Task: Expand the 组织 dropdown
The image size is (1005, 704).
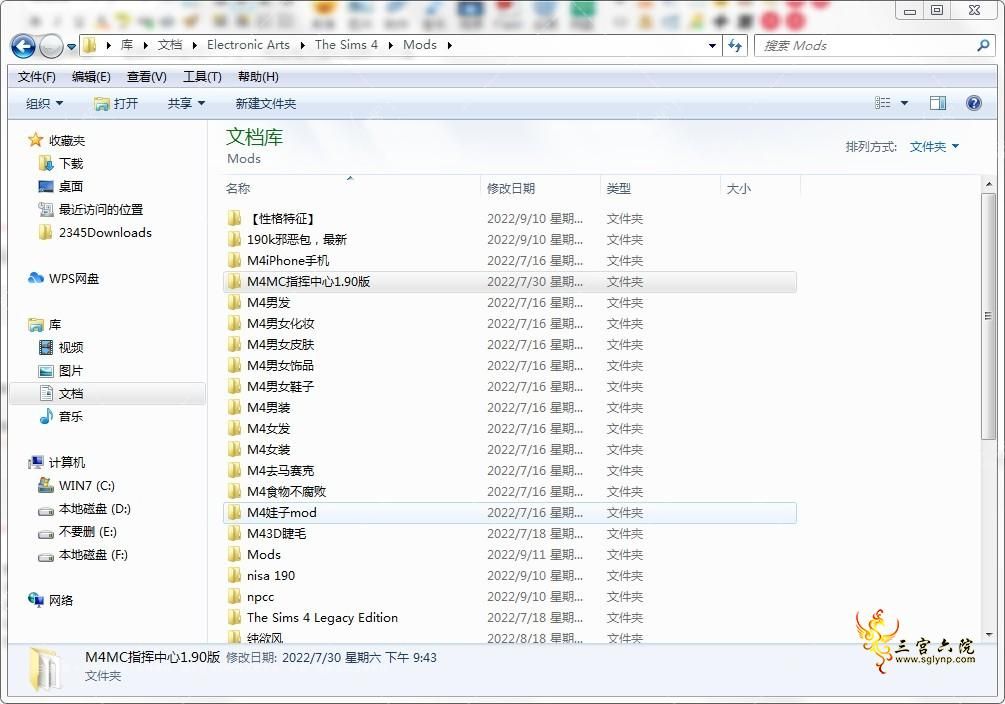Action: [x=44, y=103]
